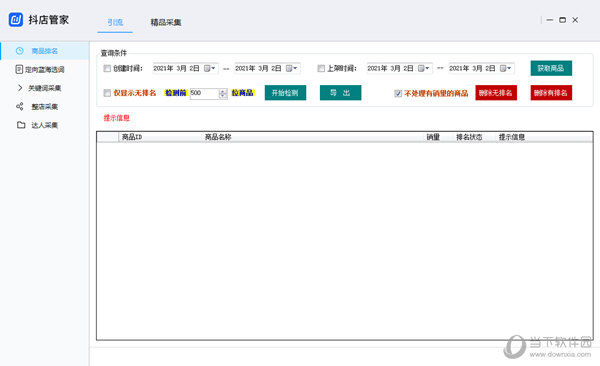
Task: Click the 抖店管家 app logo
Action: [x=16, y=20]
